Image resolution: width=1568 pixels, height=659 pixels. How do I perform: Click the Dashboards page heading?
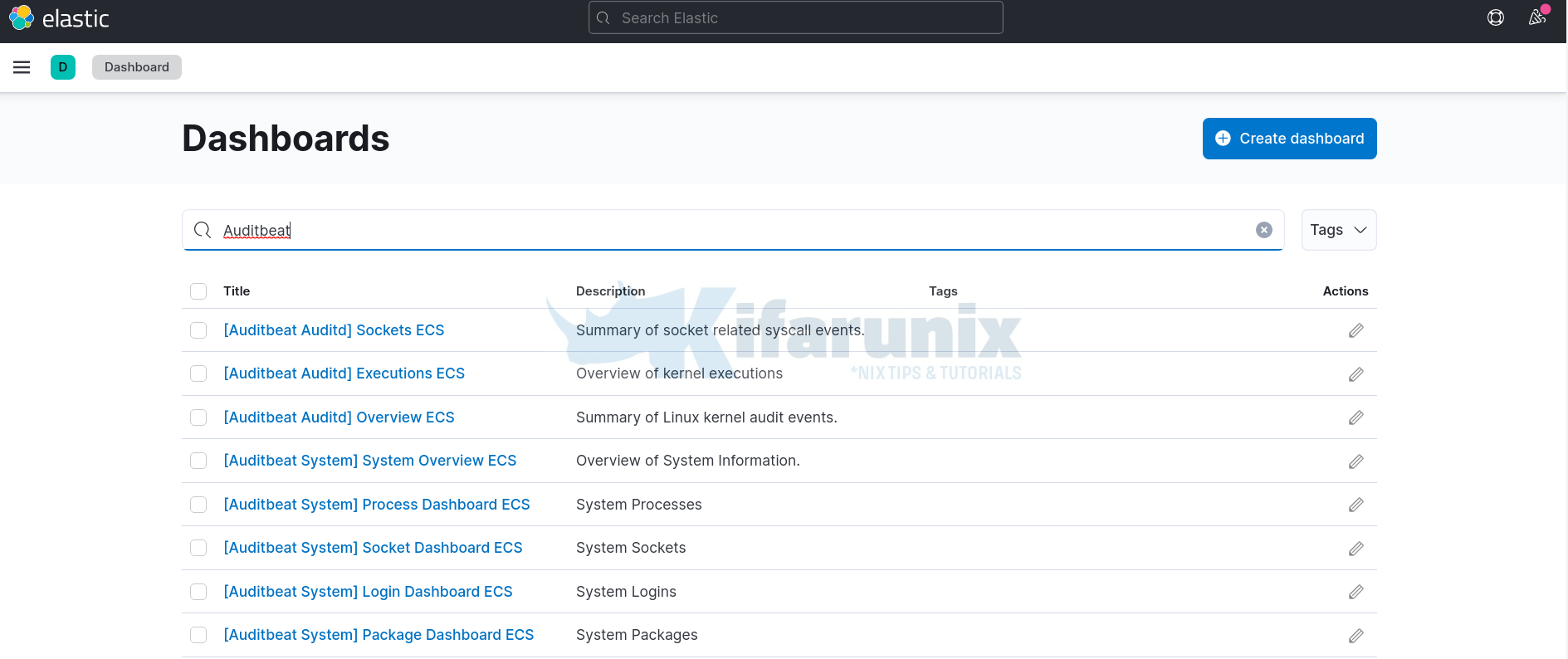pyautogui.click(x=286, y=139)
